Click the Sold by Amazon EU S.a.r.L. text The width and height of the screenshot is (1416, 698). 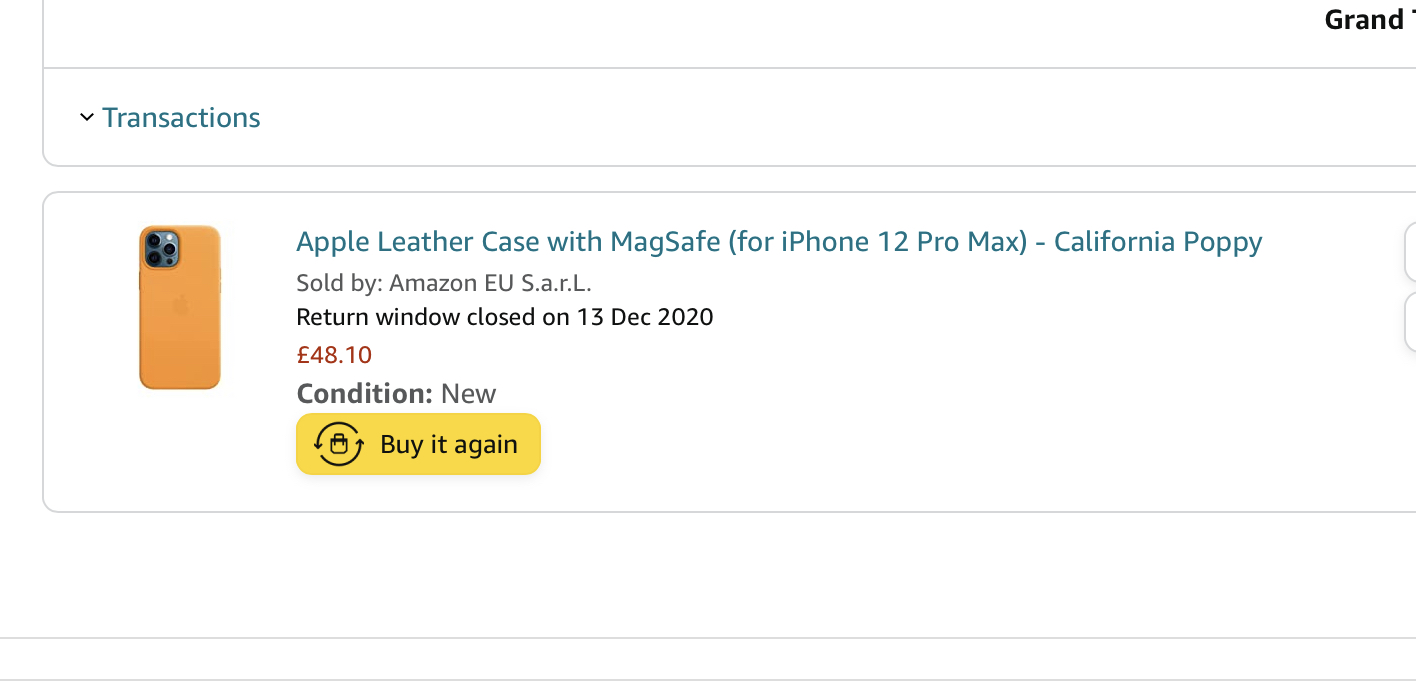[x=444, y=283]
